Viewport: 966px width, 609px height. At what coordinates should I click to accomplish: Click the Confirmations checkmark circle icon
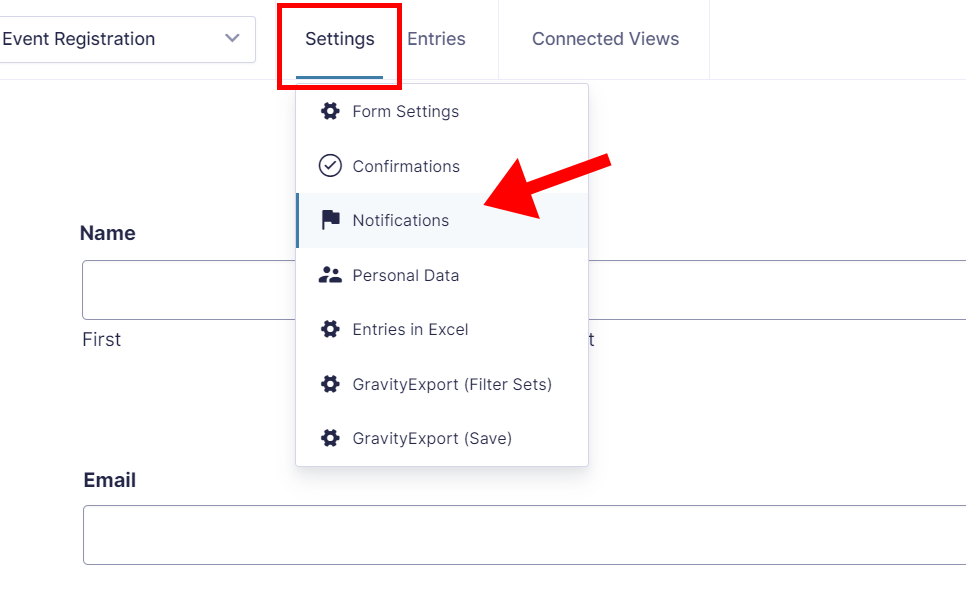330,166
